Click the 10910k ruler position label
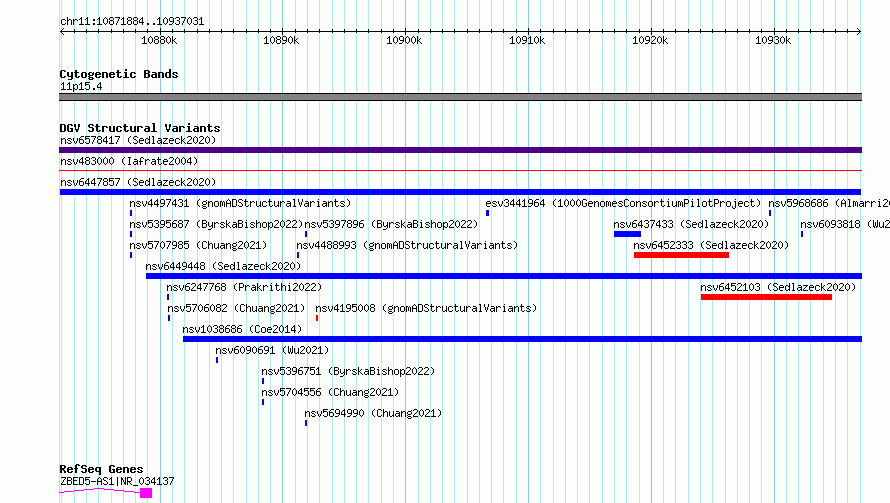Screen dimensions: 890x503 [x=527, y=40]
